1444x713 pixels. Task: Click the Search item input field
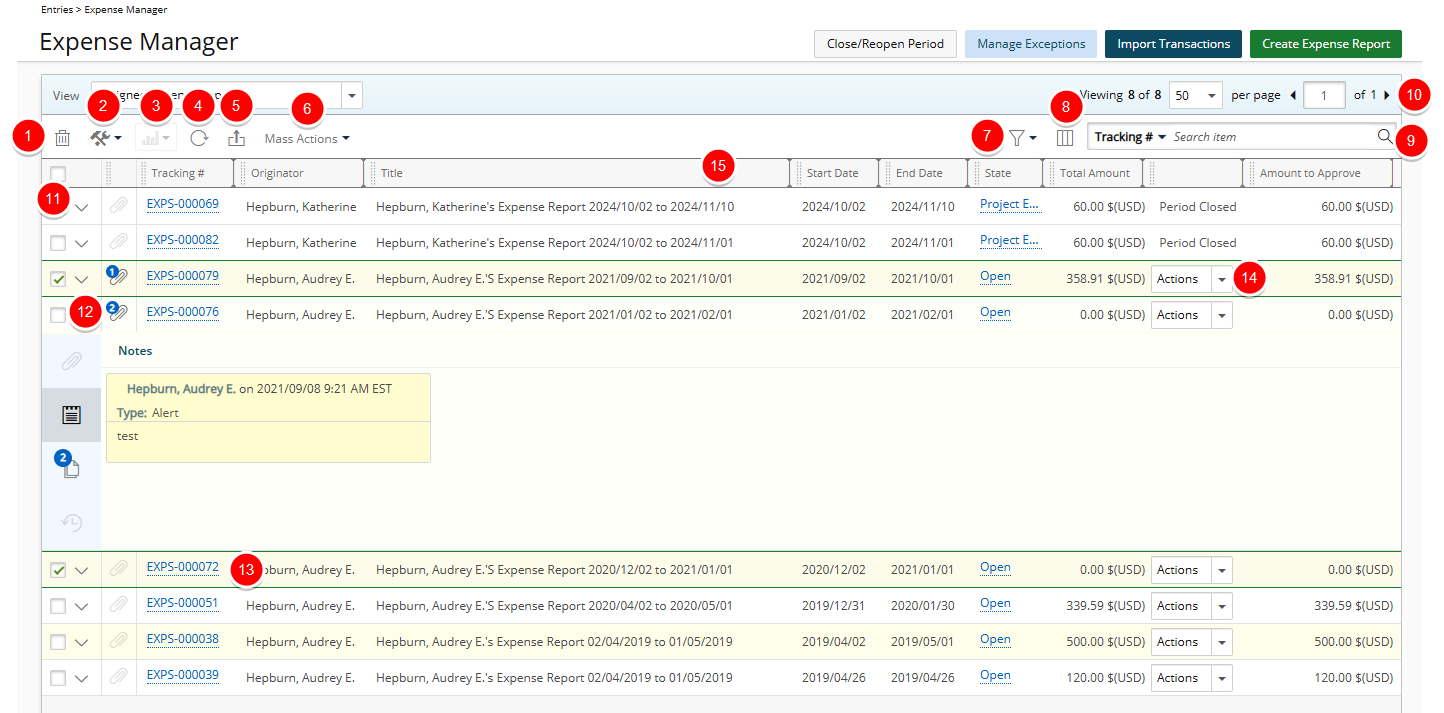point(1270,137)
